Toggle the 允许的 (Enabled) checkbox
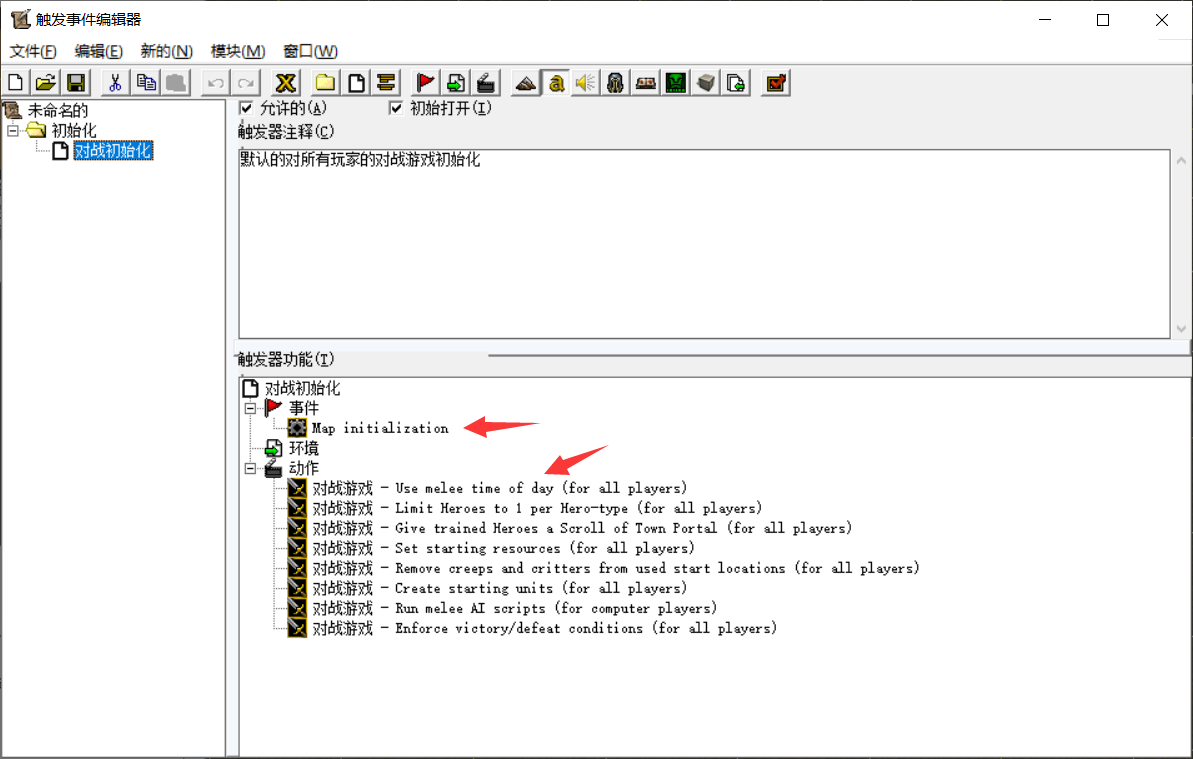The image size is (1193, 759). (x=247, y=108)
